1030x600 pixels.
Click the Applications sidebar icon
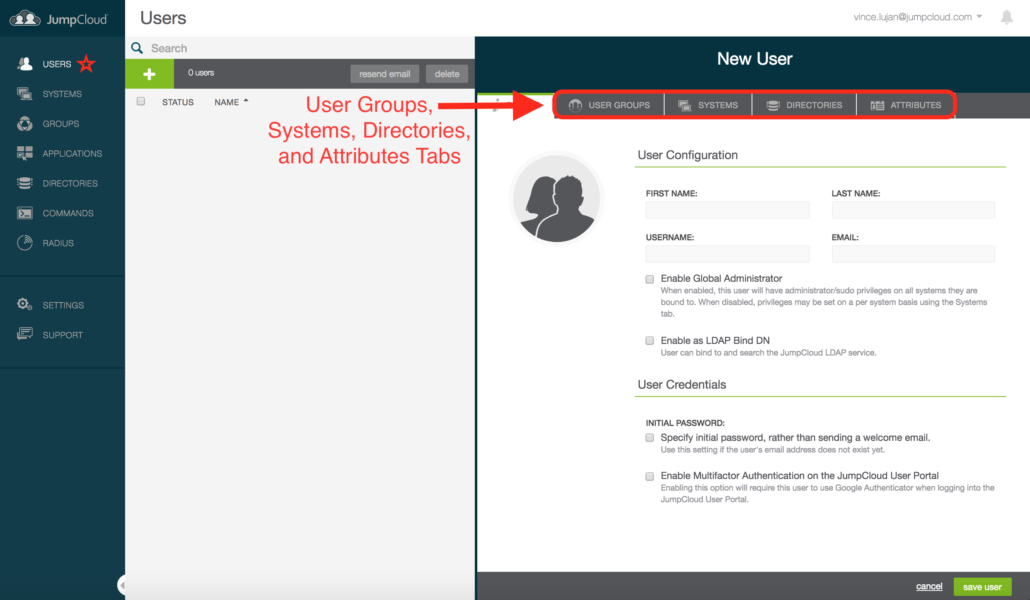(25, 154)
